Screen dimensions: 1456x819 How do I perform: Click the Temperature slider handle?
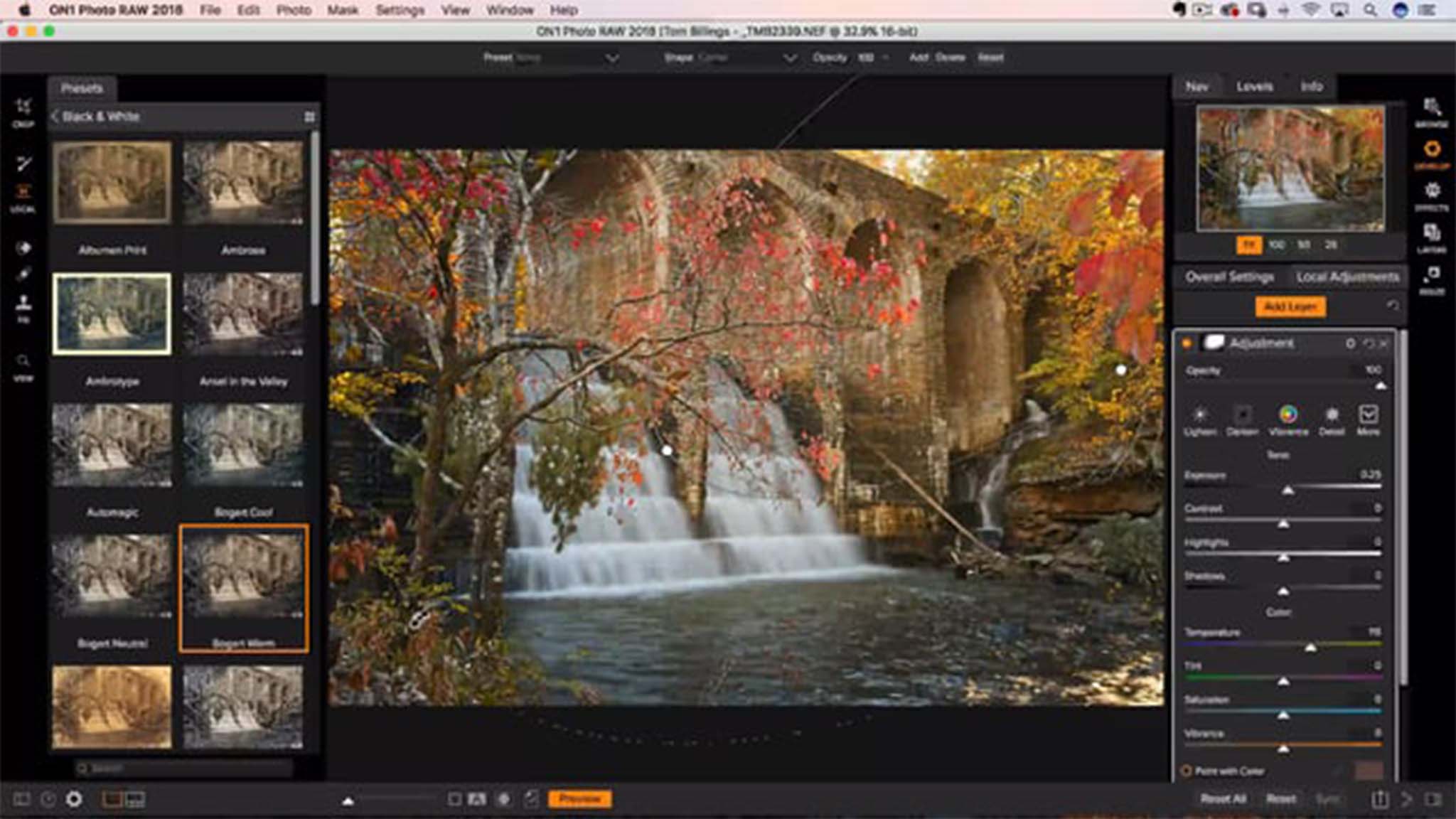pyautogui.click(x=1310, y=647)
